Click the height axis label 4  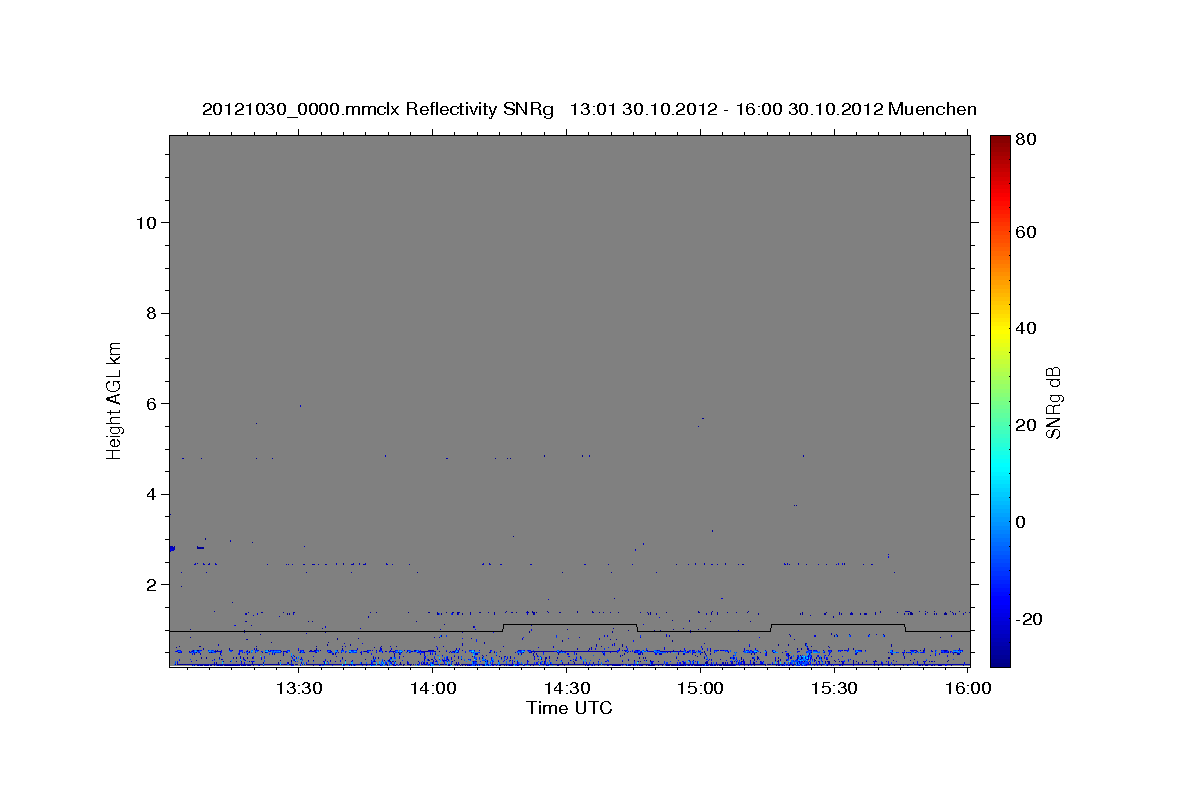[x=149, y=495]
